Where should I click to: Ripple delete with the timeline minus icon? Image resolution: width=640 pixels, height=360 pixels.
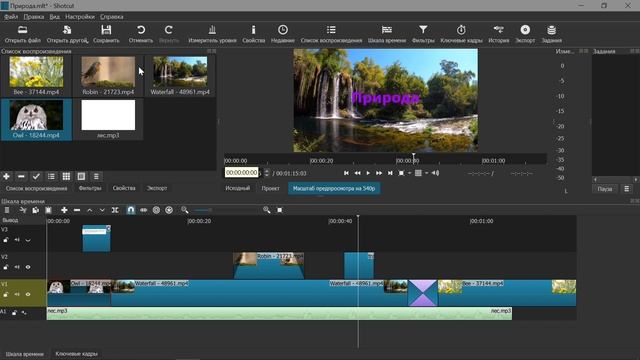[x=77, y=210]
